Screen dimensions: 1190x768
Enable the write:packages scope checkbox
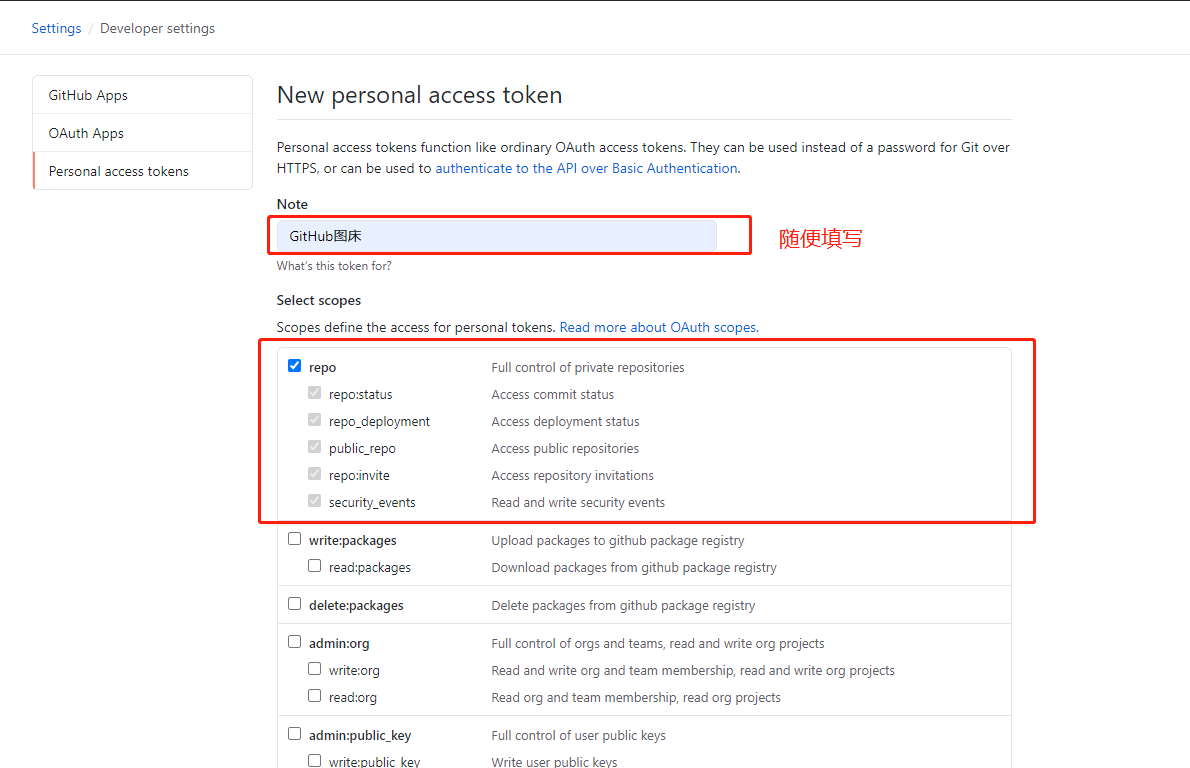pos(294,539)
